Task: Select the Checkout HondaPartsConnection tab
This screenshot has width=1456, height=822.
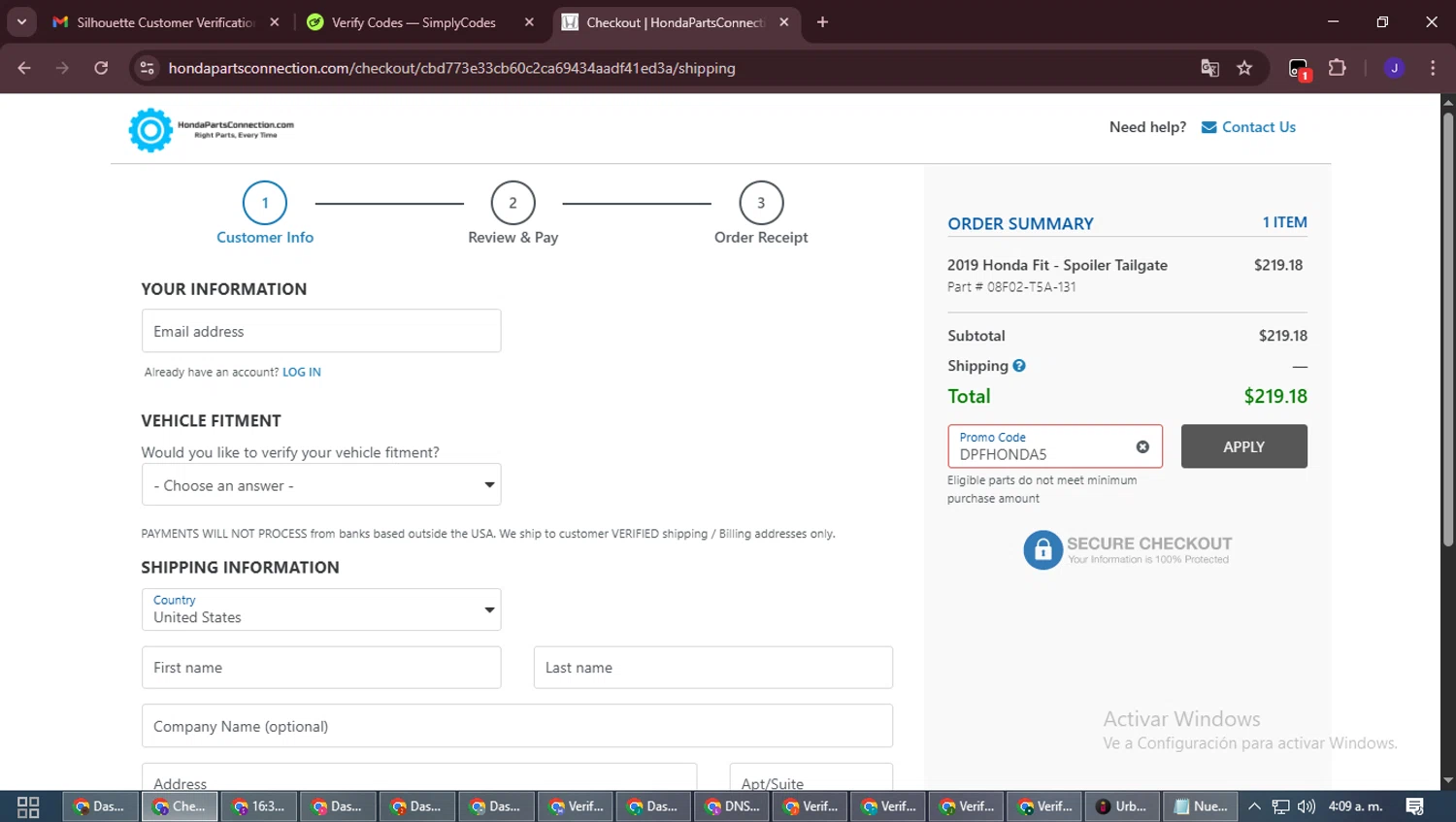Action: pos(677,22)
